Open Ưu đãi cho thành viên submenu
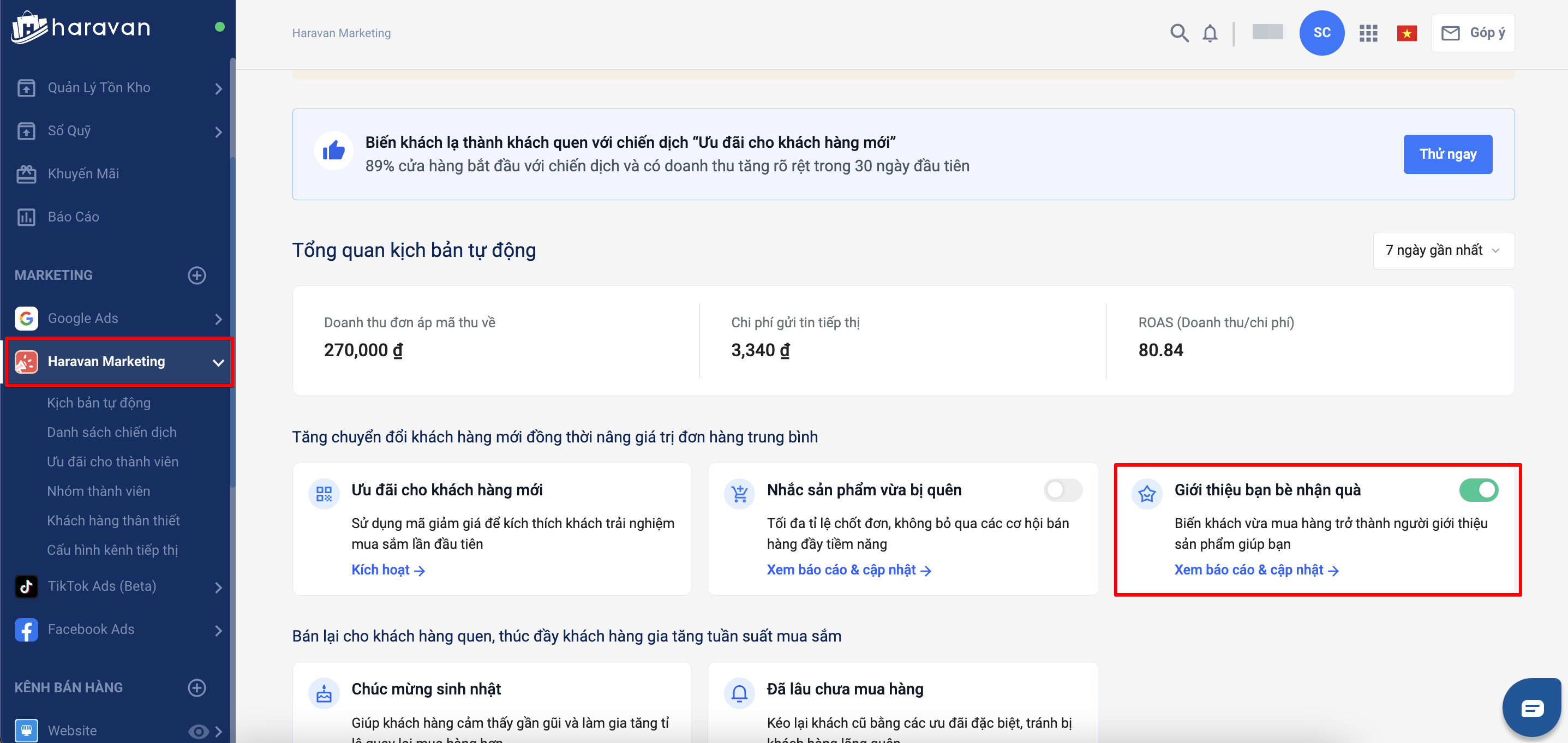 tap(112, 462)
